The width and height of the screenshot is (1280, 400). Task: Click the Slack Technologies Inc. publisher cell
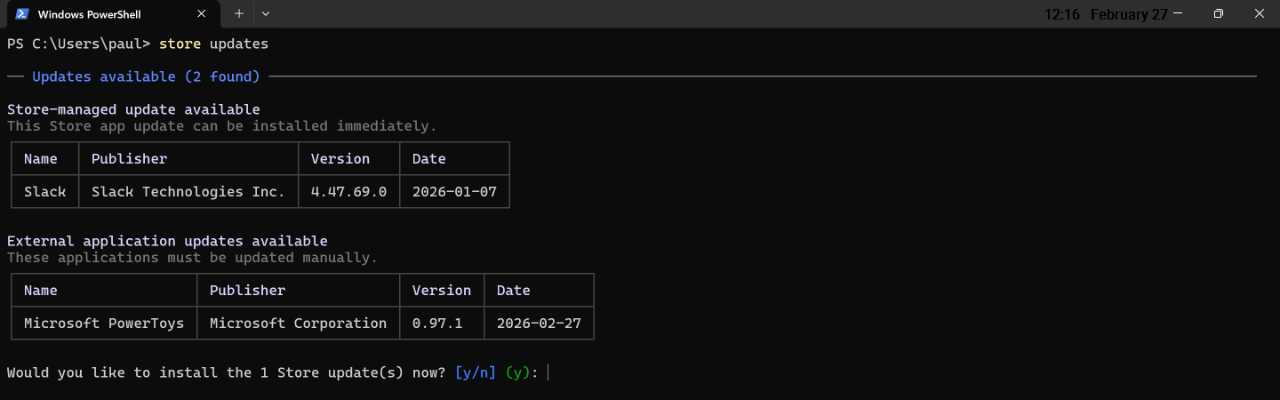point(188,191)
